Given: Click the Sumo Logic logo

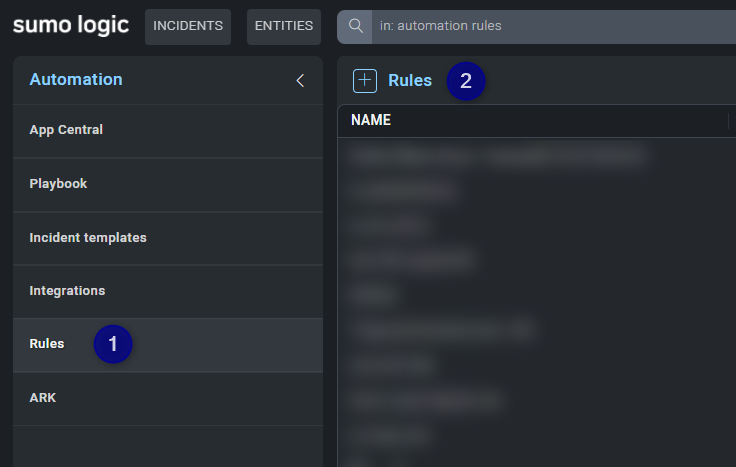Looking at the screenshot, I should click(70, 25).
